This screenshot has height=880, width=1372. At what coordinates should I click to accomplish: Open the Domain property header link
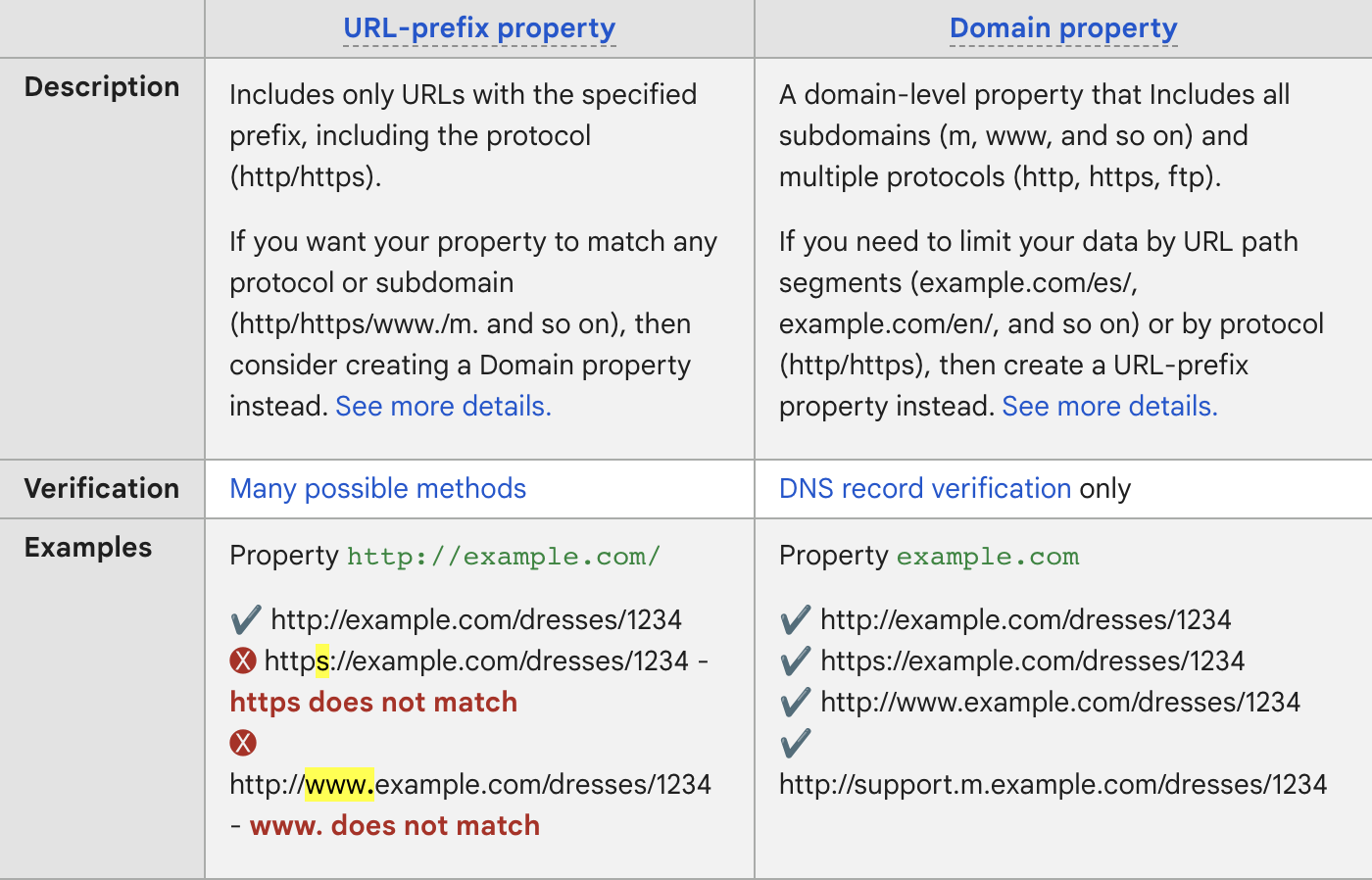(1063, 28)
